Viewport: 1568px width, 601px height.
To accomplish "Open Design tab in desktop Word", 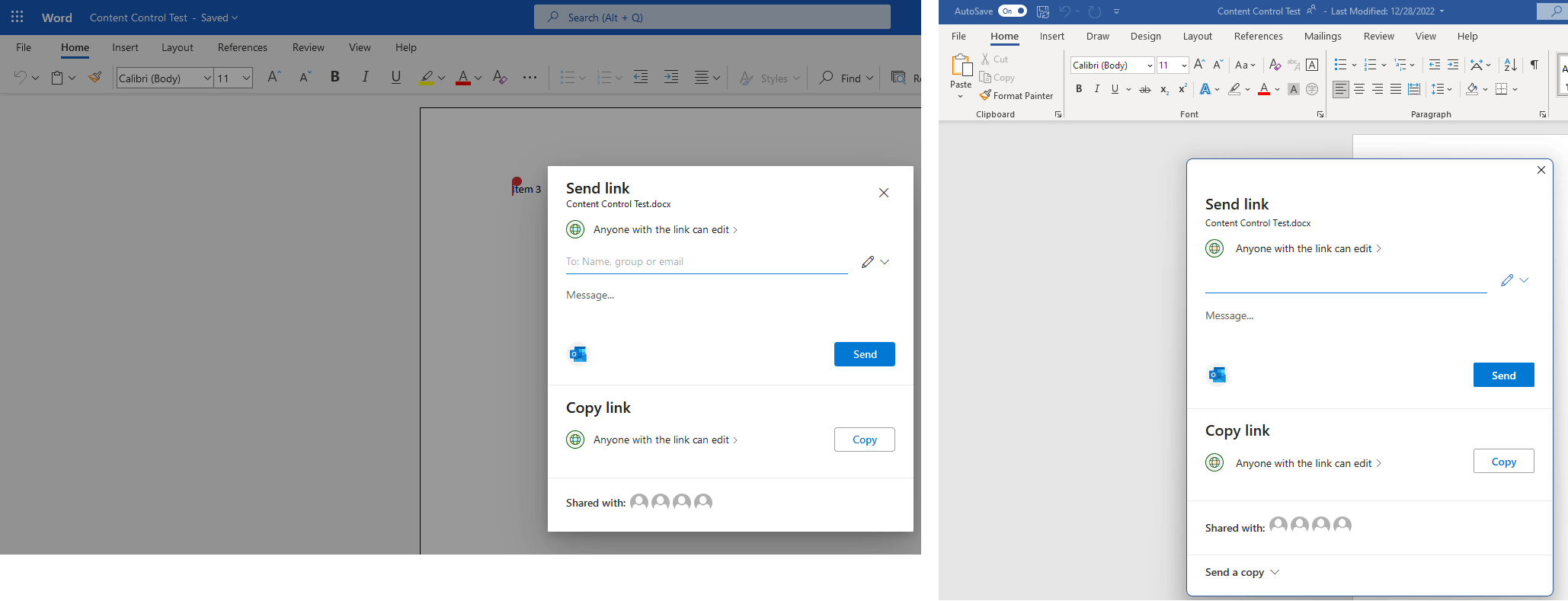I will pos(1146,36).
